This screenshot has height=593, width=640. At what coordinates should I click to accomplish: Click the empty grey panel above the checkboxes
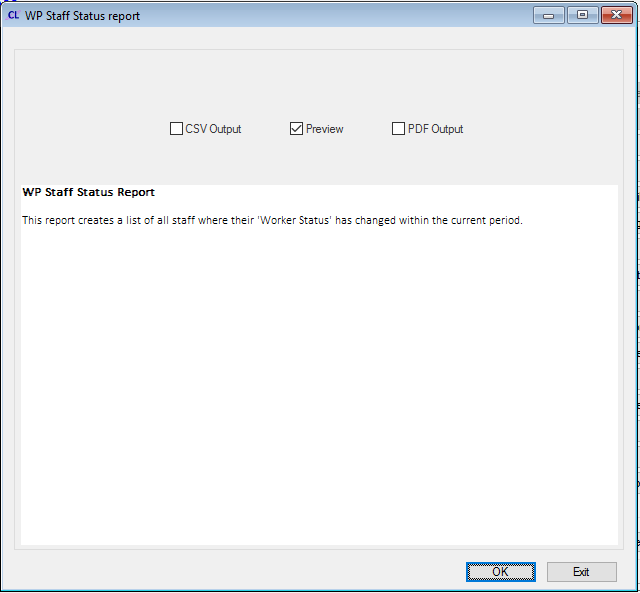[320, 82]
